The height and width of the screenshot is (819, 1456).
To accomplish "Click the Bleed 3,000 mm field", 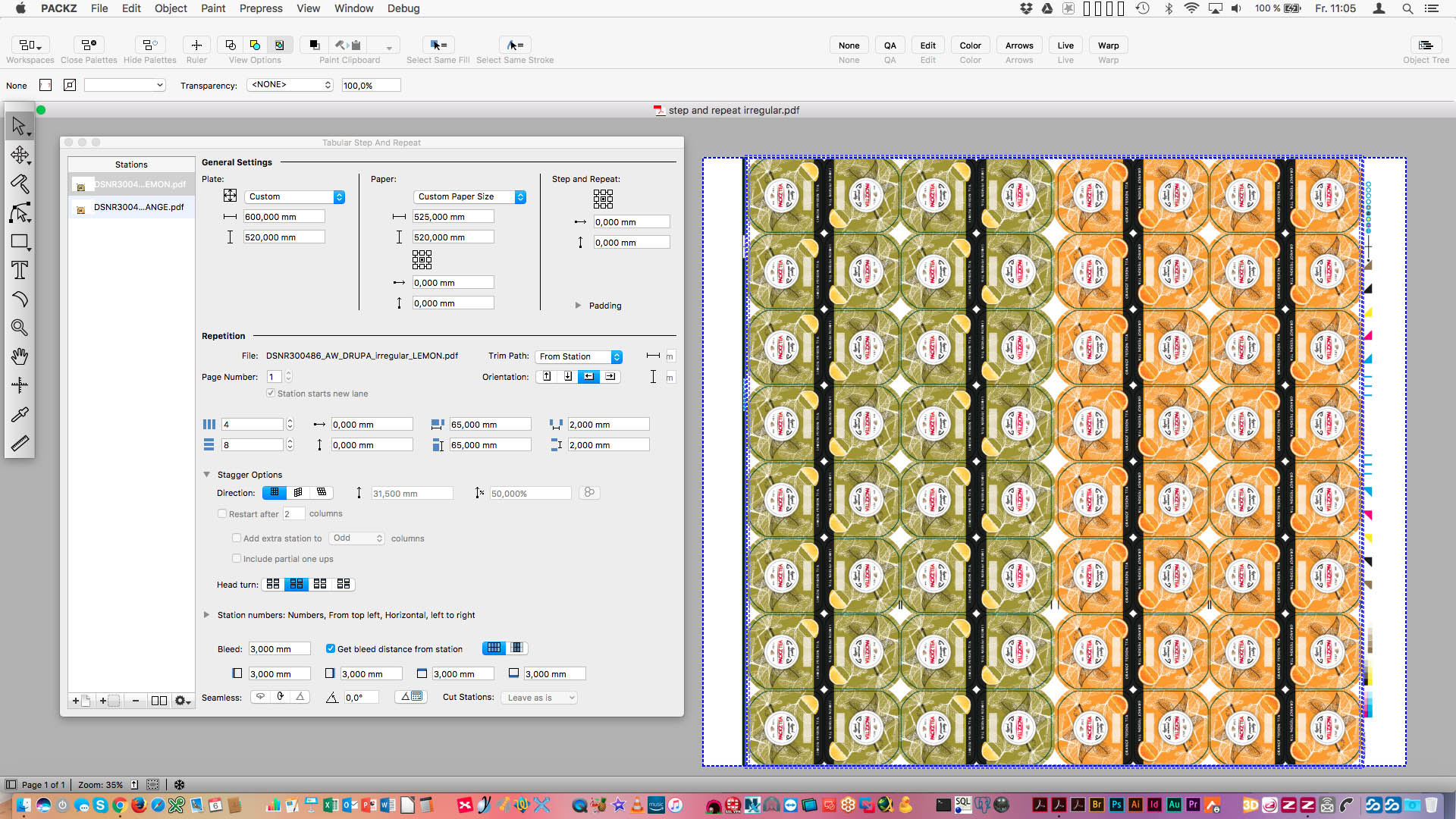I will pos(279,649).
